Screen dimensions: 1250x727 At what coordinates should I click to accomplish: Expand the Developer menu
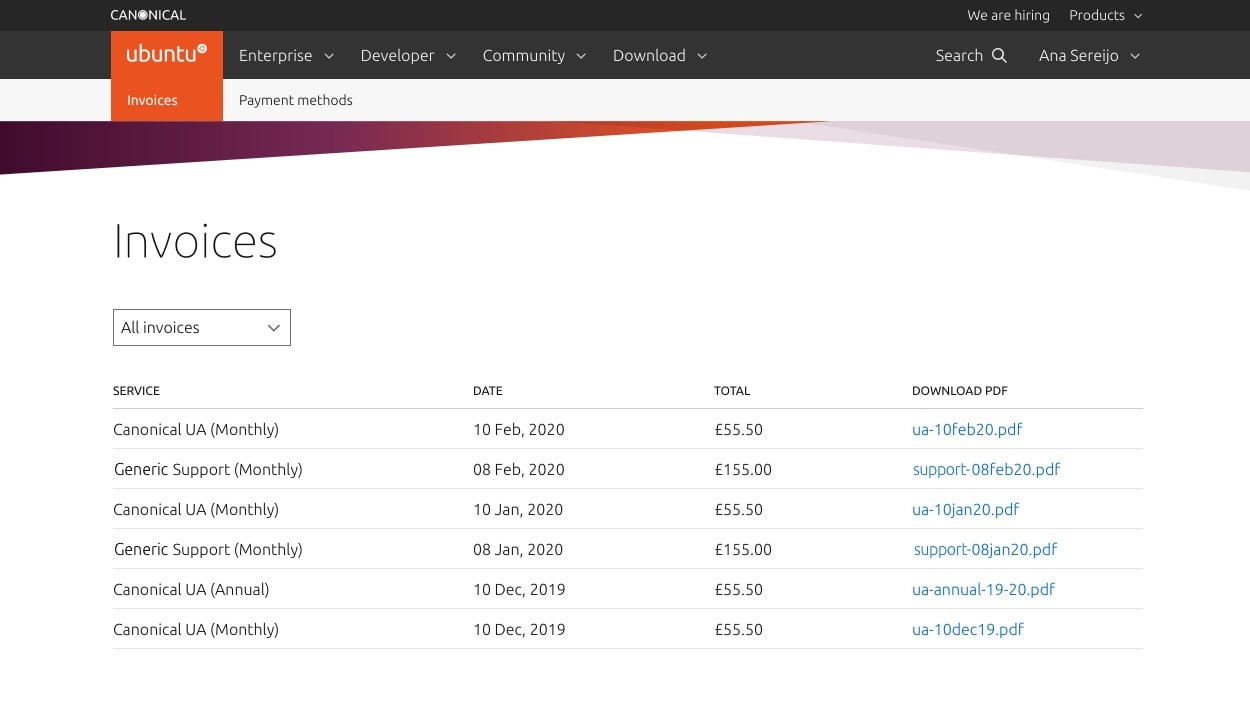point(408,55)
